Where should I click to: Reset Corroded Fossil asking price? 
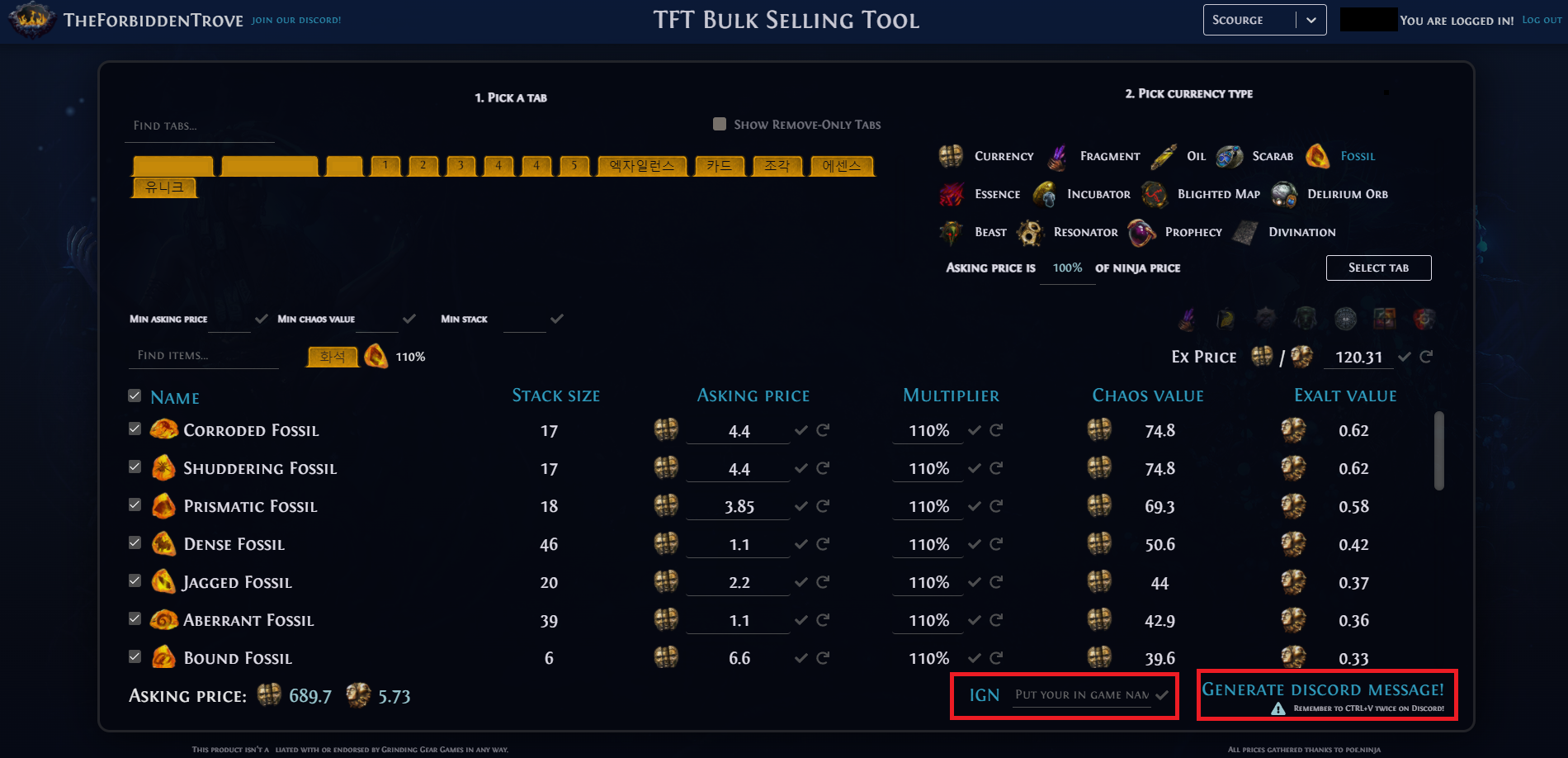click(x=823, y=430)
